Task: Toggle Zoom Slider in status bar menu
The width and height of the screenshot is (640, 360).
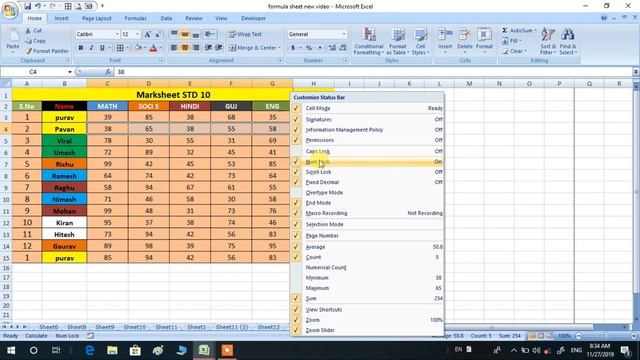Action: coord(367,330)
